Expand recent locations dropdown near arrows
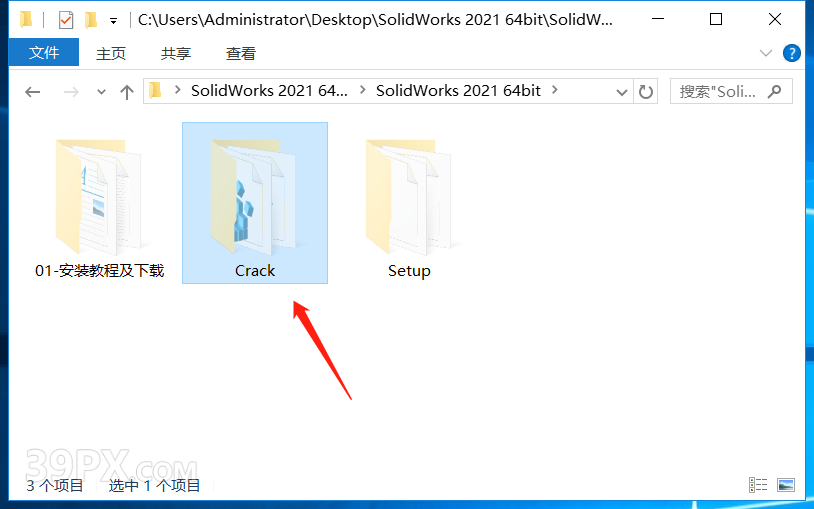The image size is (814, 509). tap(101, 92)
